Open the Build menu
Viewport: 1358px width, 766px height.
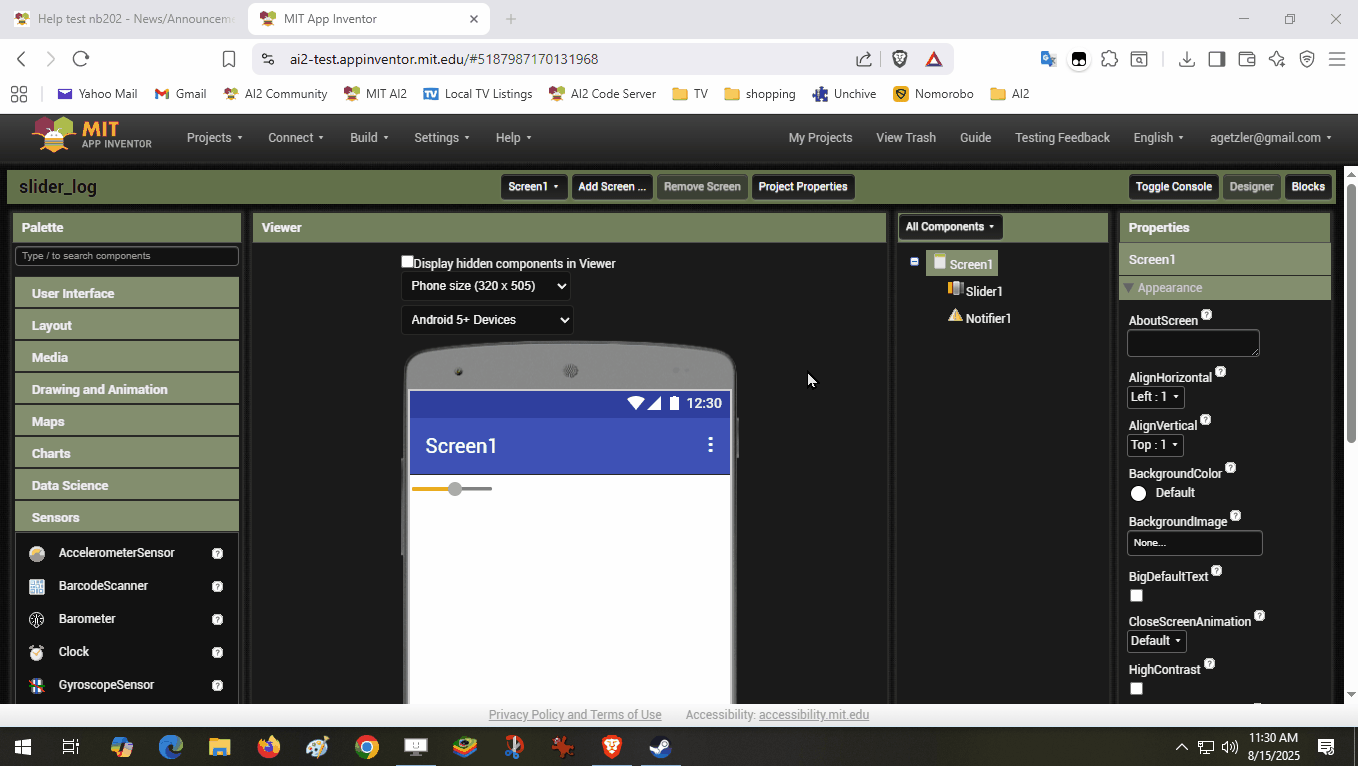pyautogui.click(x=369, y=138)
